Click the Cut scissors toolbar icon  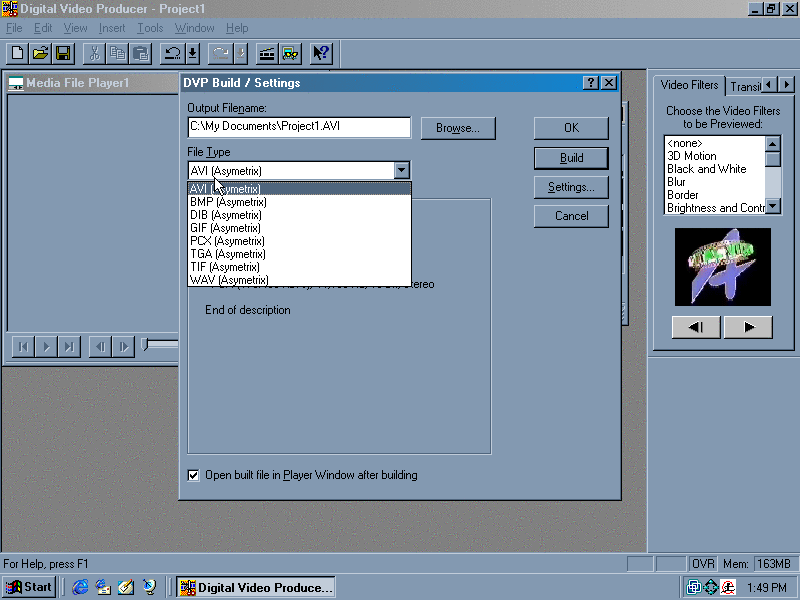[x=94, y=53]
